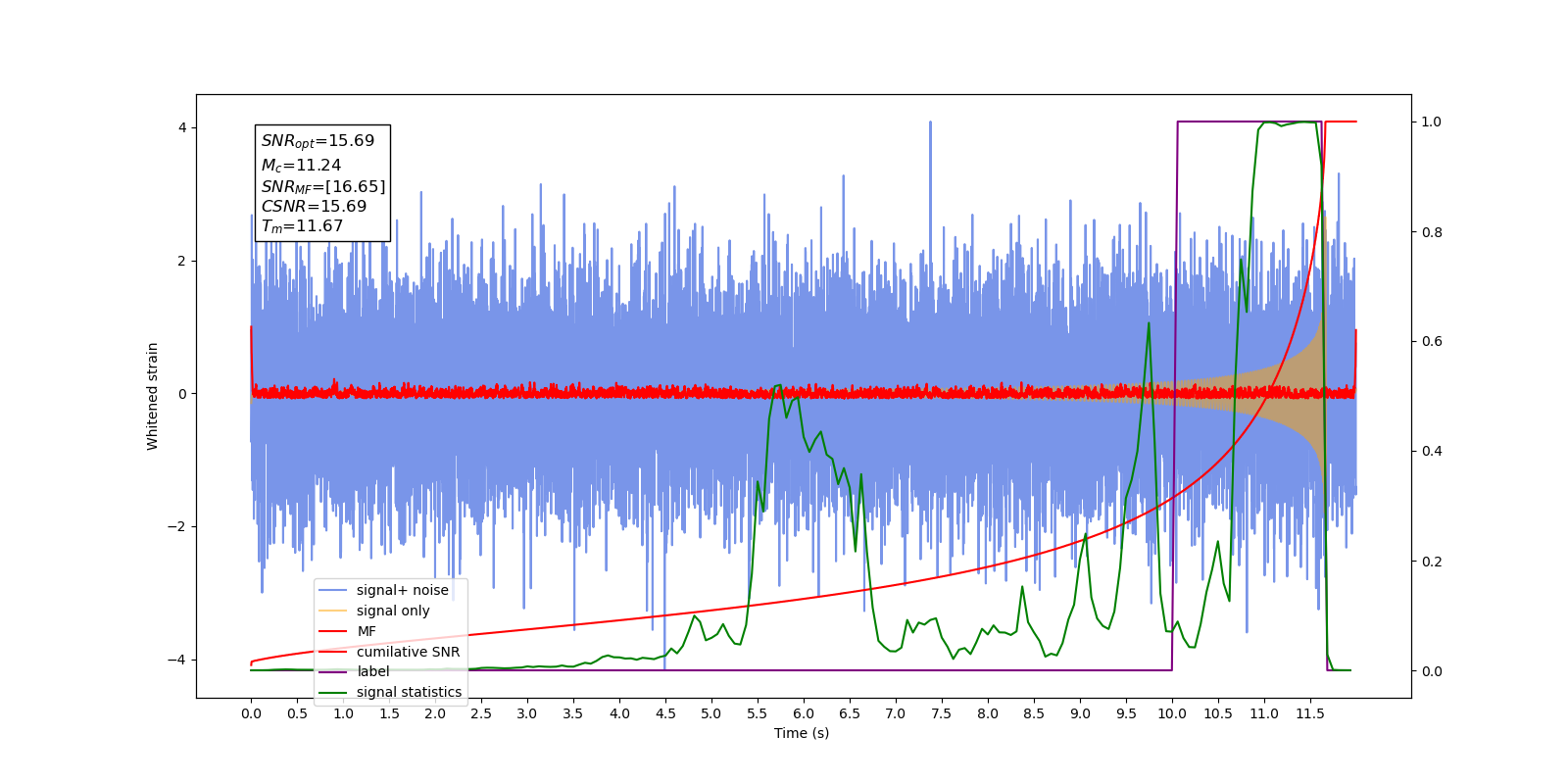Click the 'MF' legend label
The image size is (1568, 784).
click(367, 631)
